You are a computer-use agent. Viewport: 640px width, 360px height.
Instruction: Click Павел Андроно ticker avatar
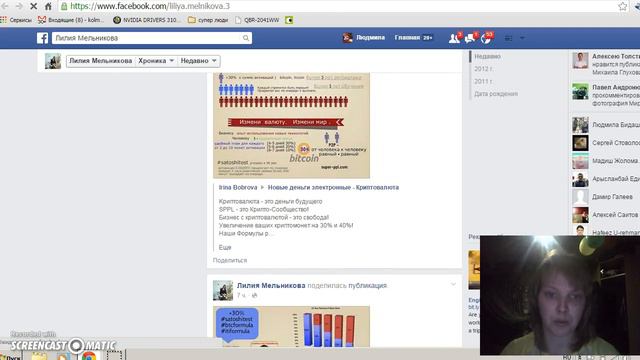580,91
